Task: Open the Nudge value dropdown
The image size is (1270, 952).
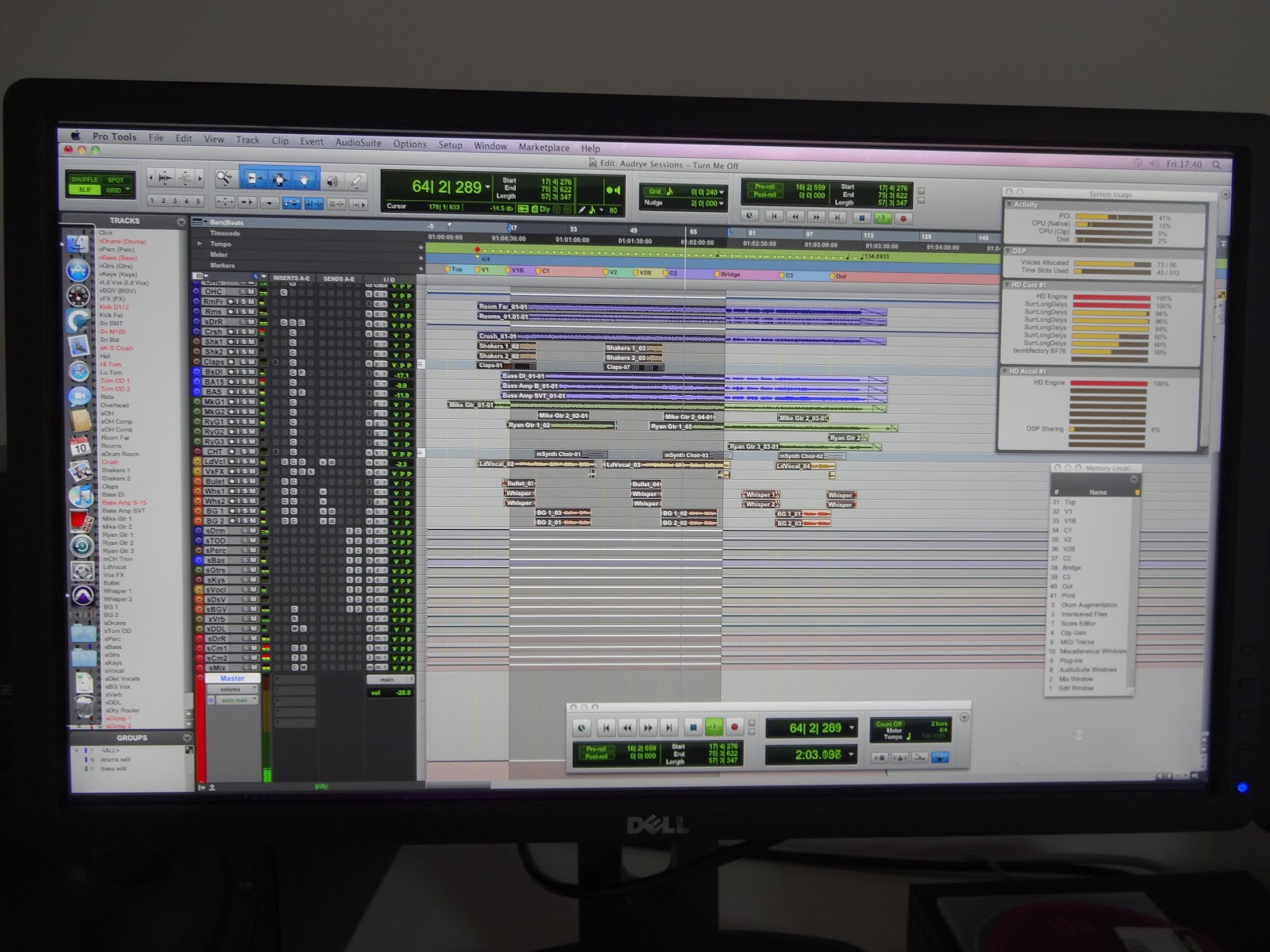Action: 721,204
